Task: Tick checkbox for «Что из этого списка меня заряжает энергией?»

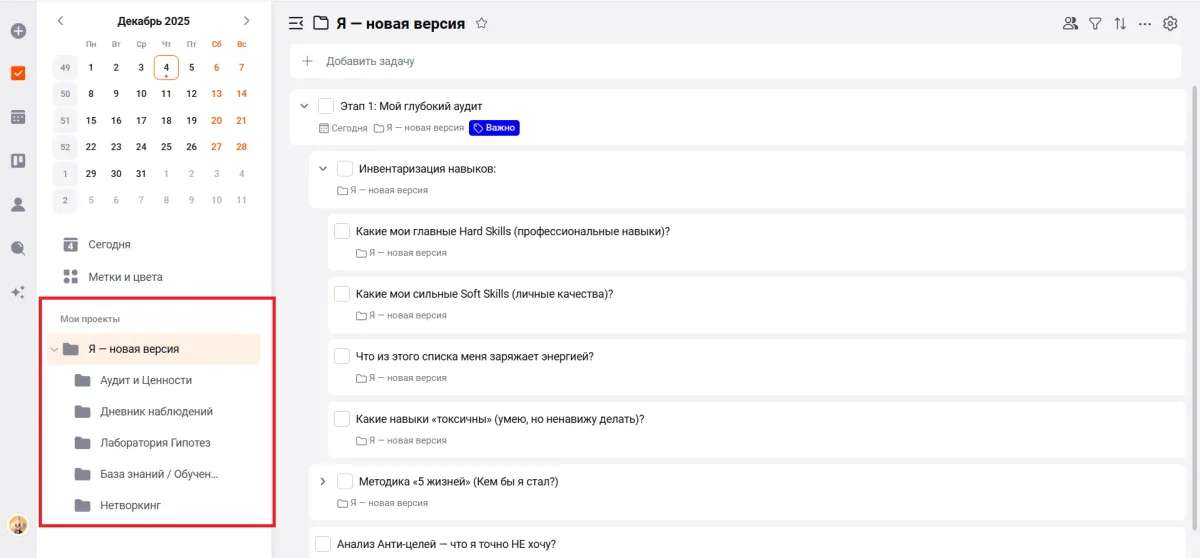Action: click(342, 356)
